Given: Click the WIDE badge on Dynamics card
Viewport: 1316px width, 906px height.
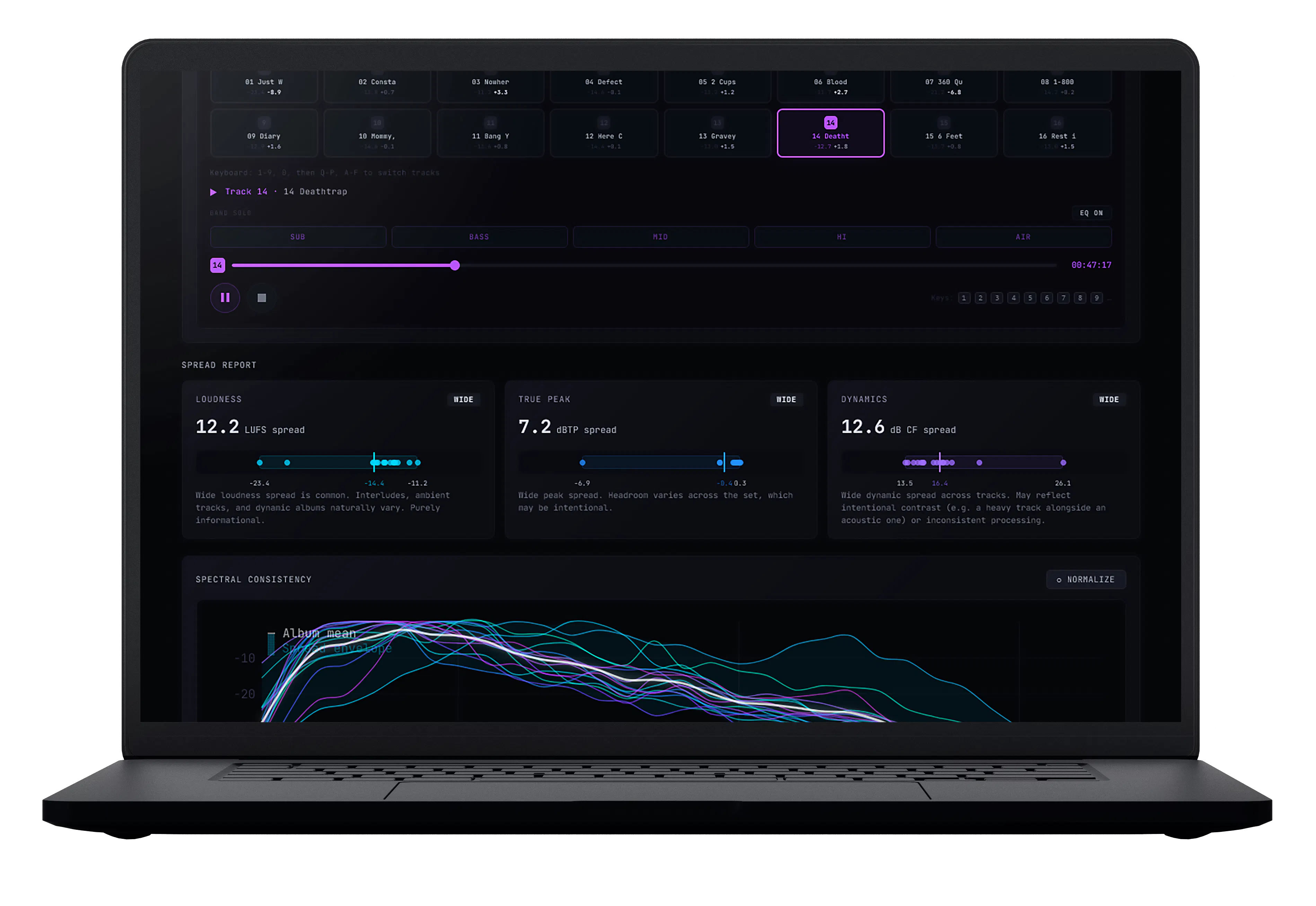Looking at the screenshot, I should [1109, 400].
